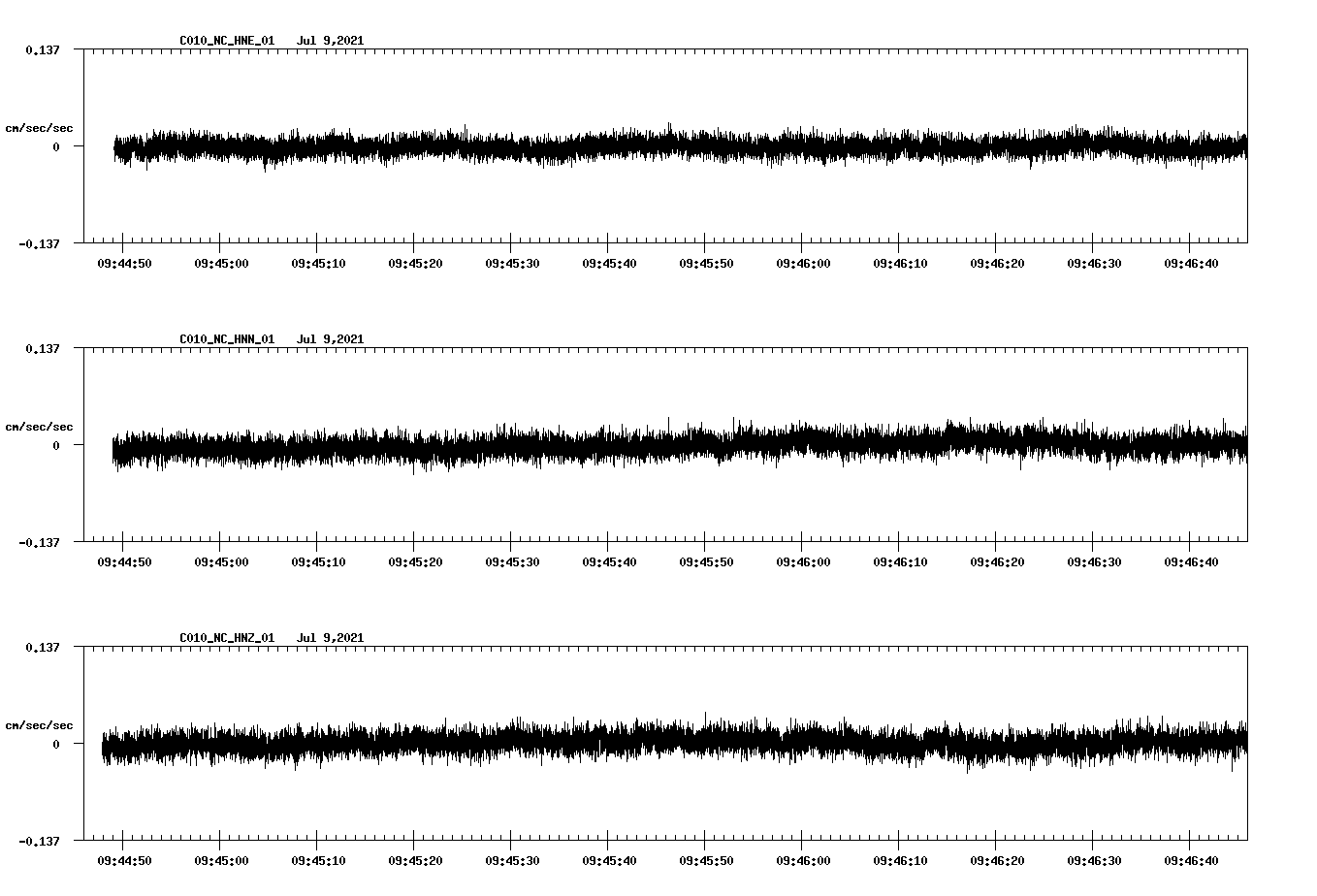This screenshot has width=1317, height=896.
Task: Click the cm/sec/sec axis label on top plot
Action: coord(39,127)
